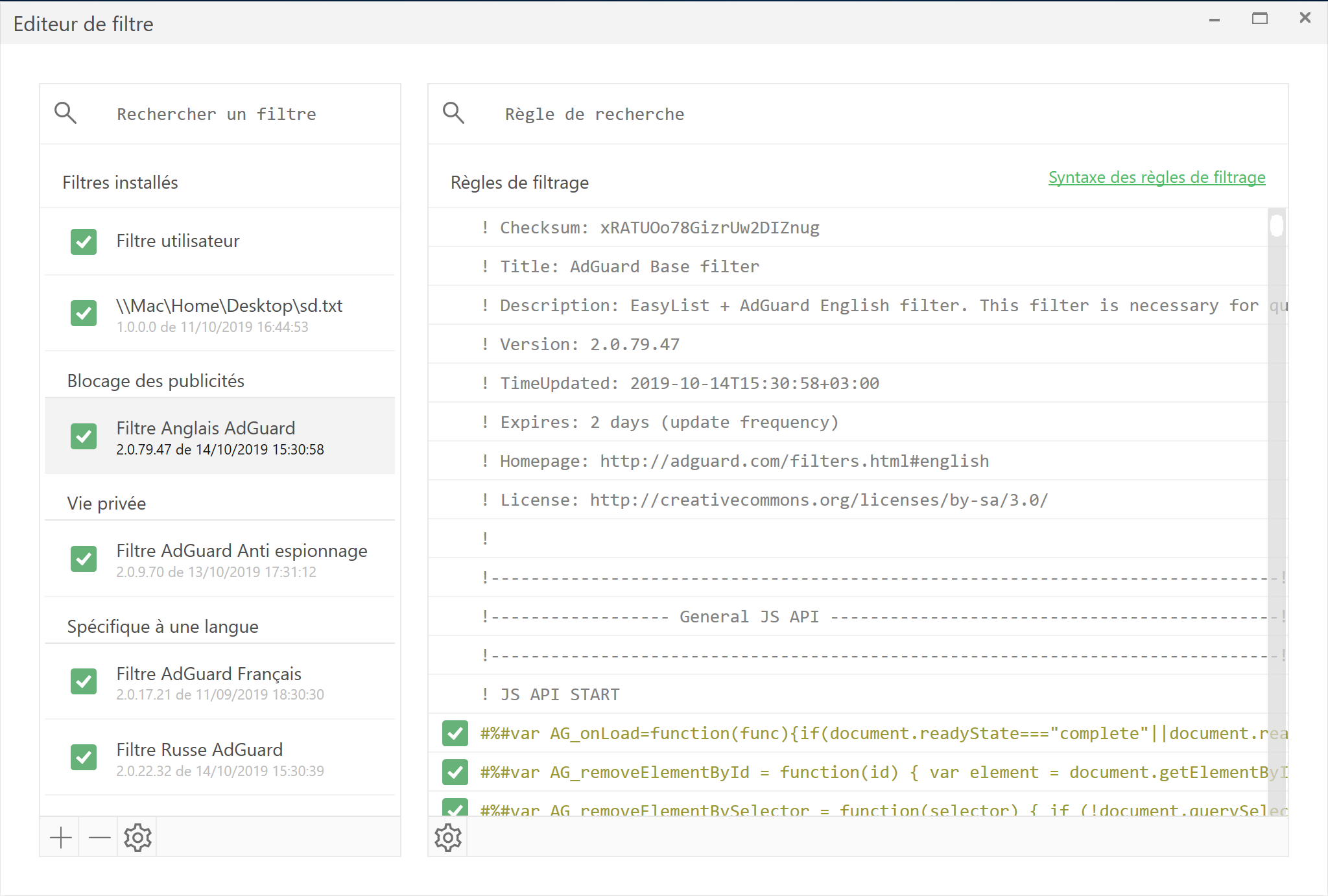Uncheck Filtre Anglais AdGuard checkbox
1328x896 pixels.
coord(84,436)
